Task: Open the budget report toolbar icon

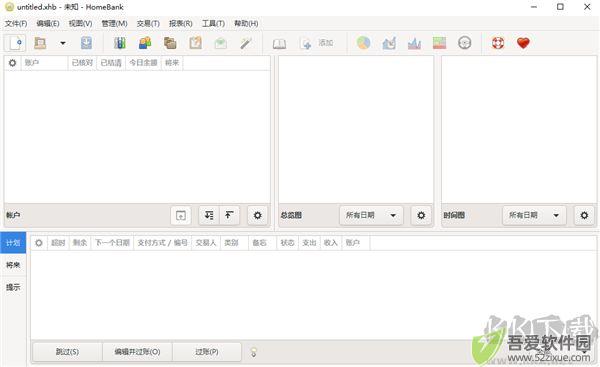Action: point(439,43)
